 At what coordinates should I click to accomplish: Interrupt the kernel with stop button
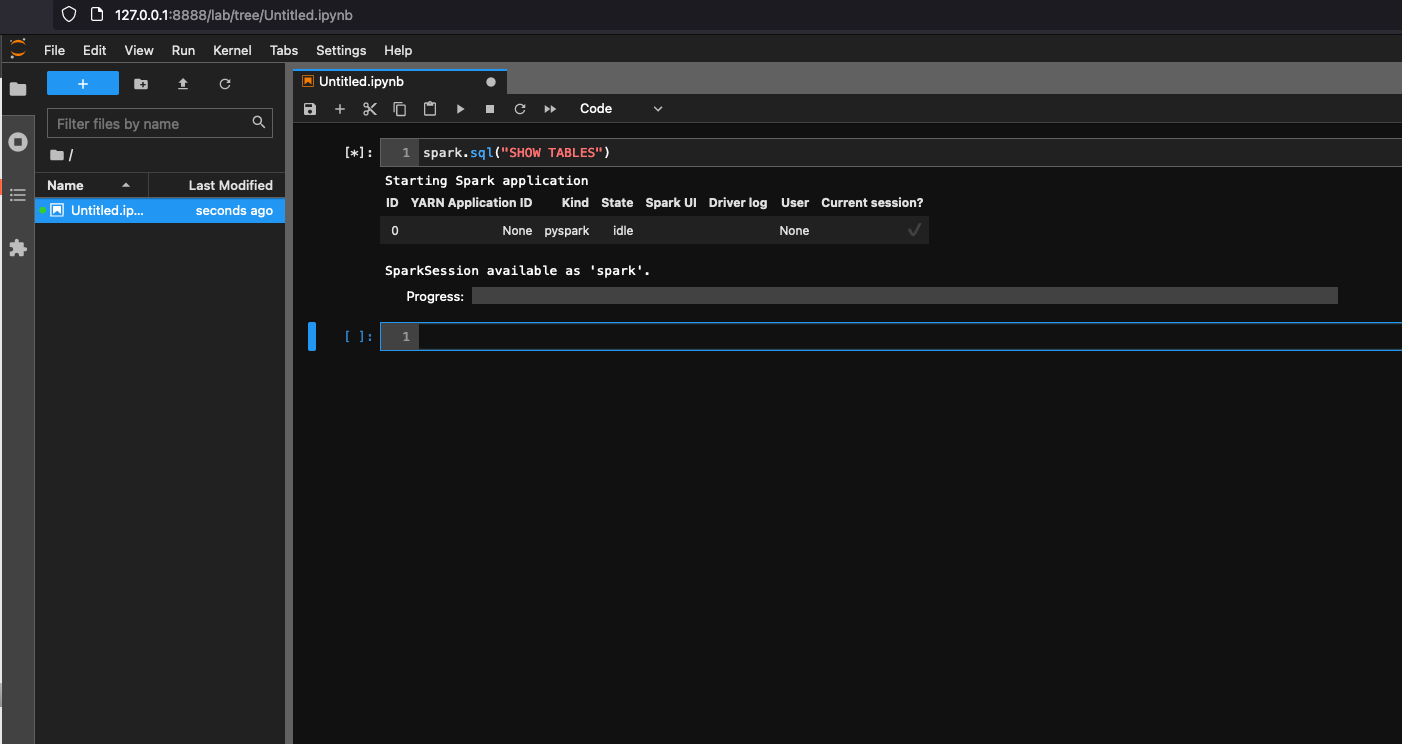point(490,109)
